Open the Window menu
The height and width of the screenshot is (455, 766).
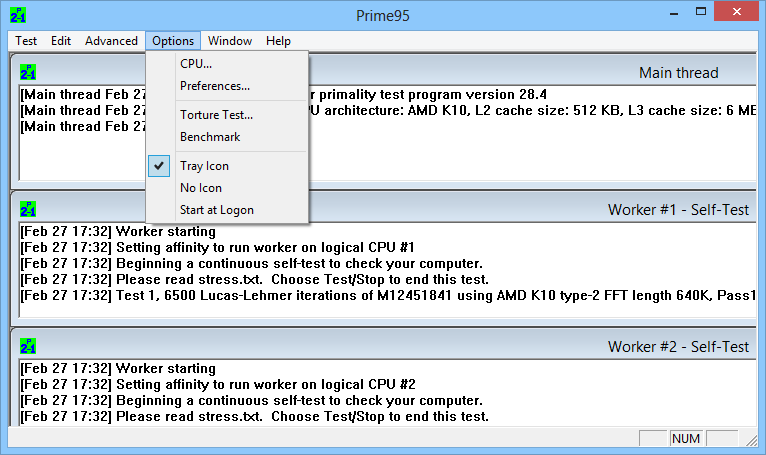(x=230, y=41)
